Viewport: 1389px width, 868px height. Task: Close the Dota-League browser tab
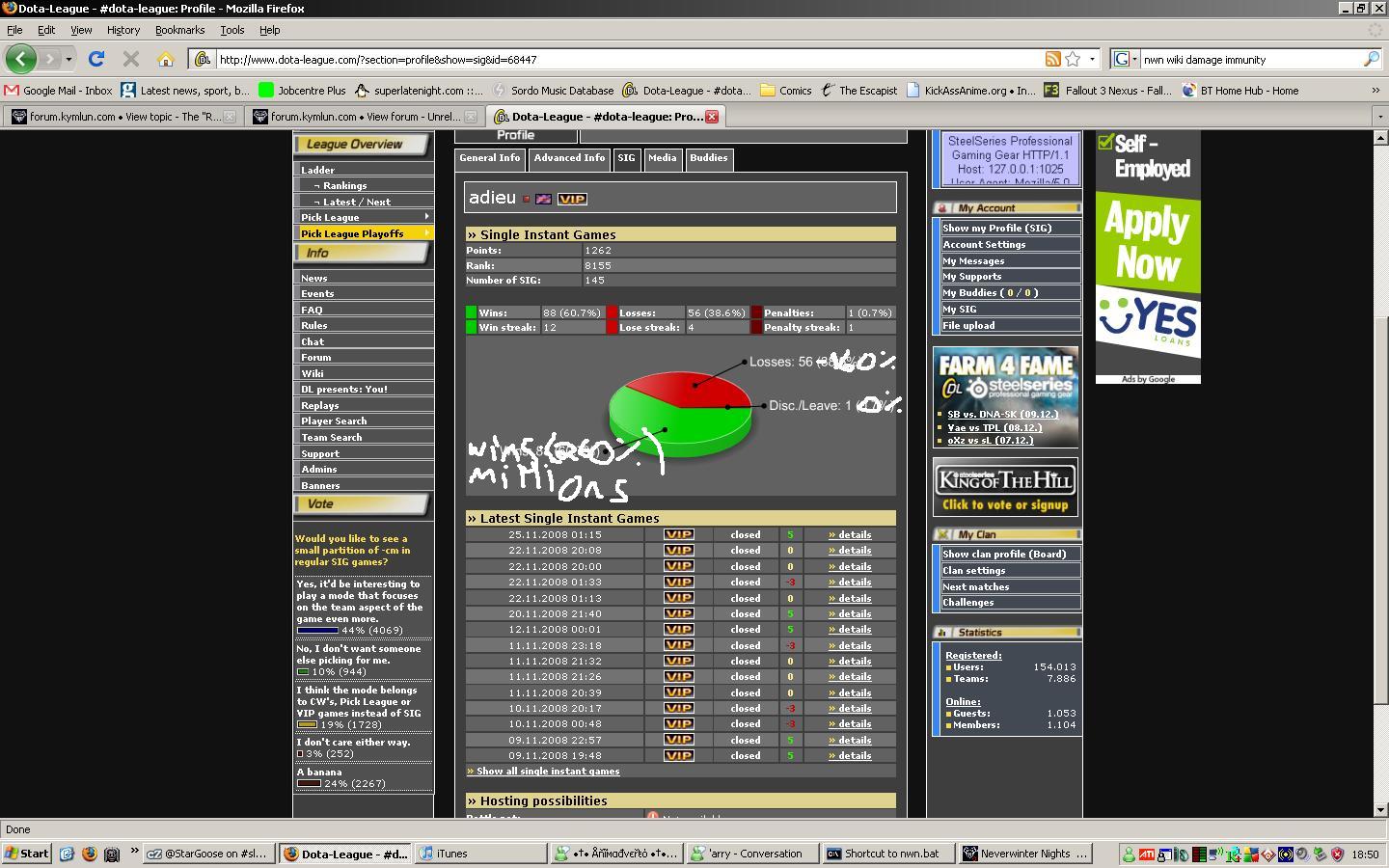tap(712, 117)
